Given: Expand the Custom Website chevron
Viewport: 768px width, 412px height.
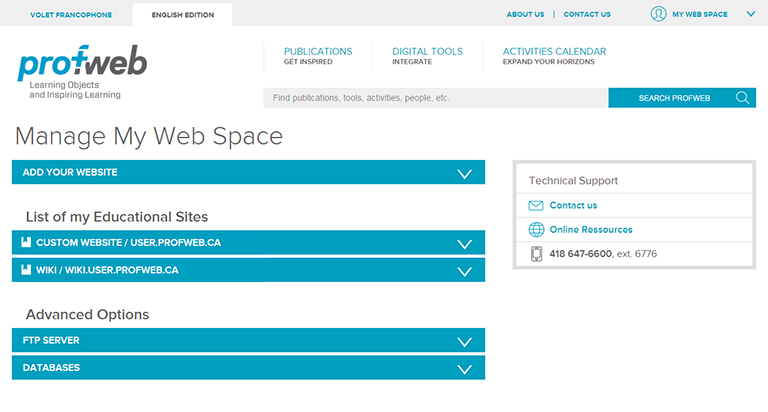Looking at the screenshot, I should click(464, 244).
